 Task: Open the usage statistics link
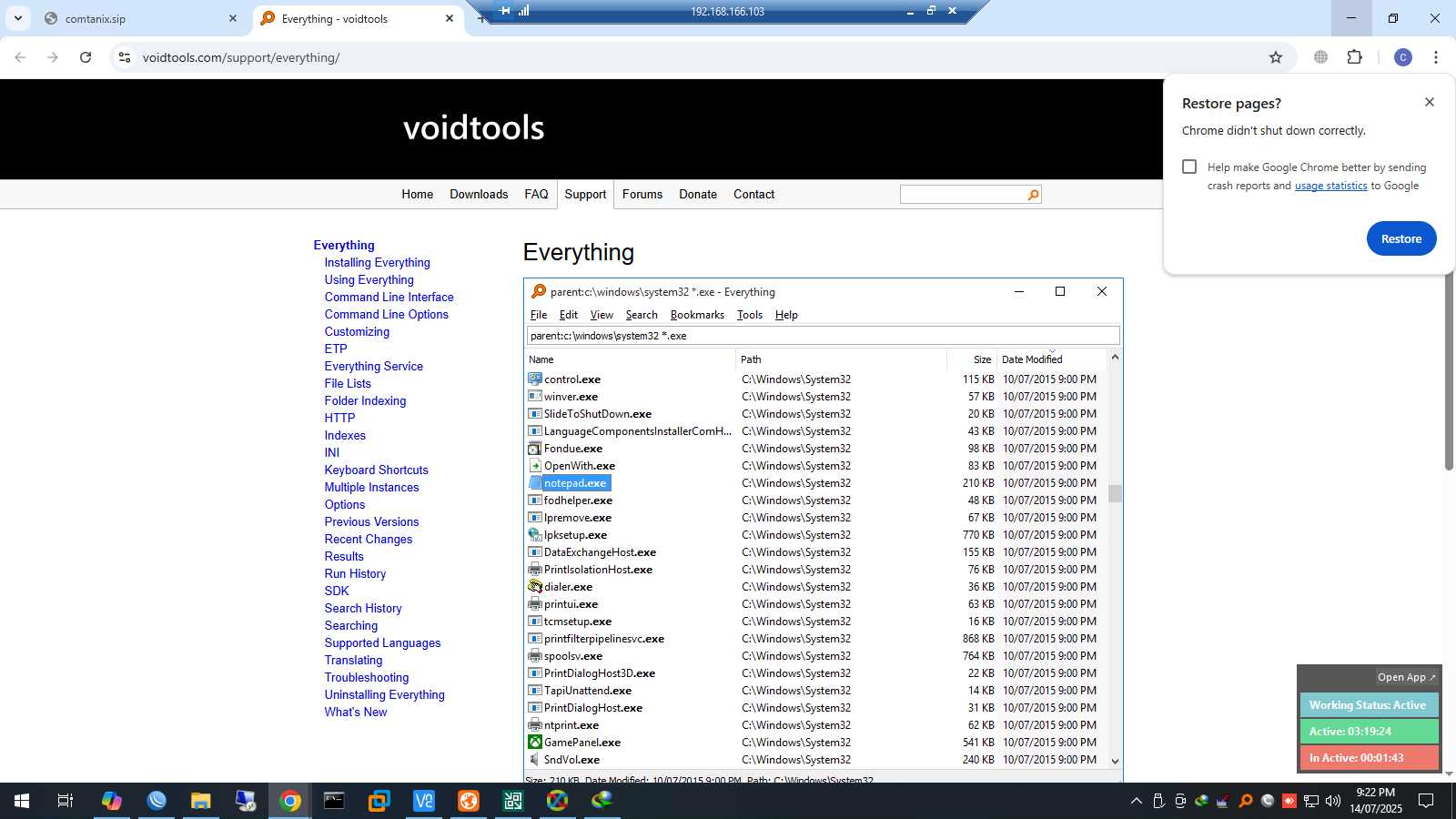[x=1330, y=186]
